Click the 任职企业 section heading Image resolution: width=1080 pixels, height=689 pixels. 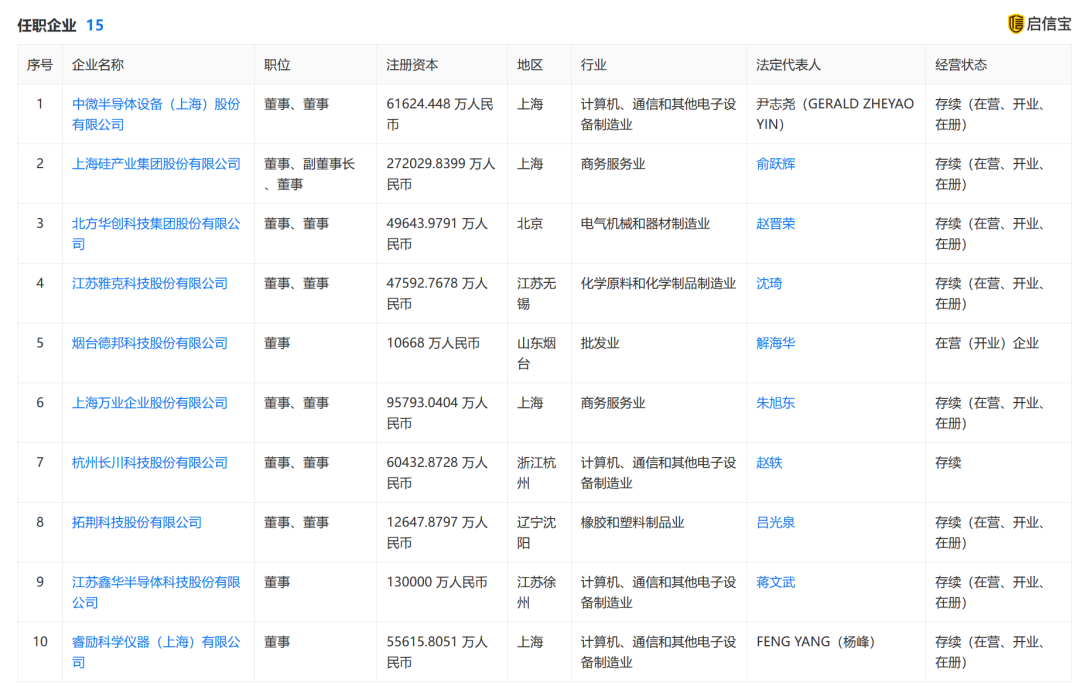pyautogui.click(x=47, y=25)
